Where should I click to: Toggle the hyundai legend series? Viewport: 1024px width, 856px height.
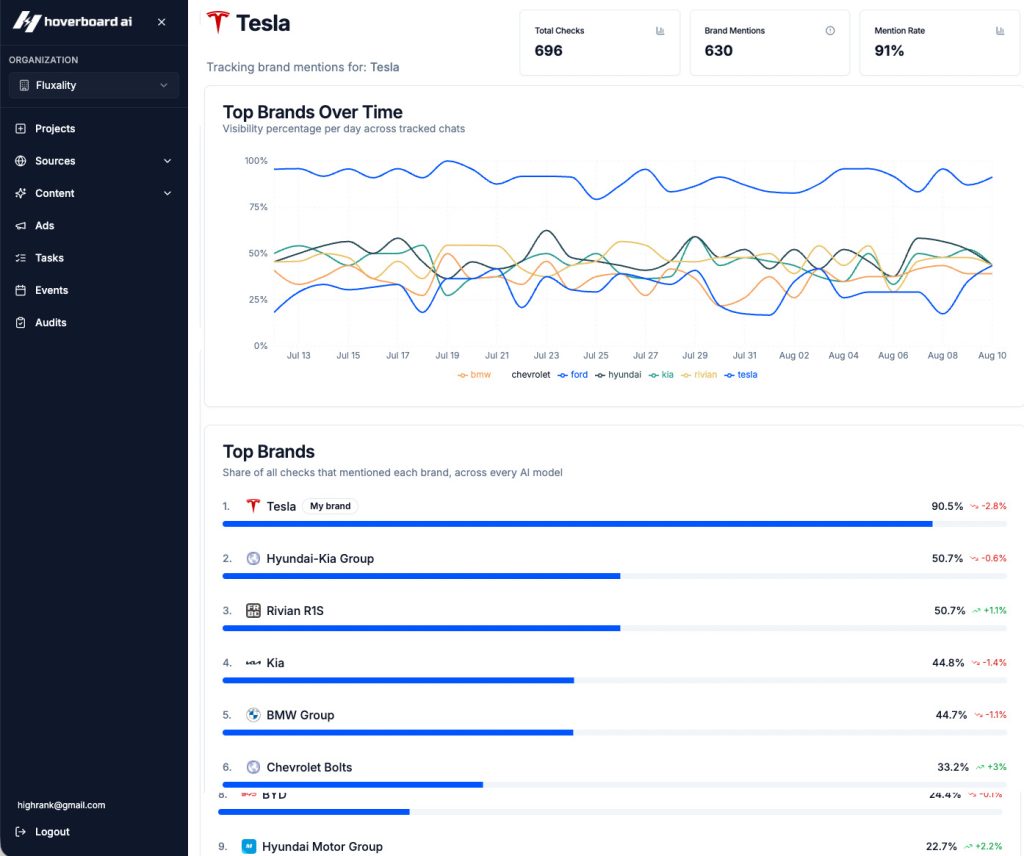pos(618,375)
